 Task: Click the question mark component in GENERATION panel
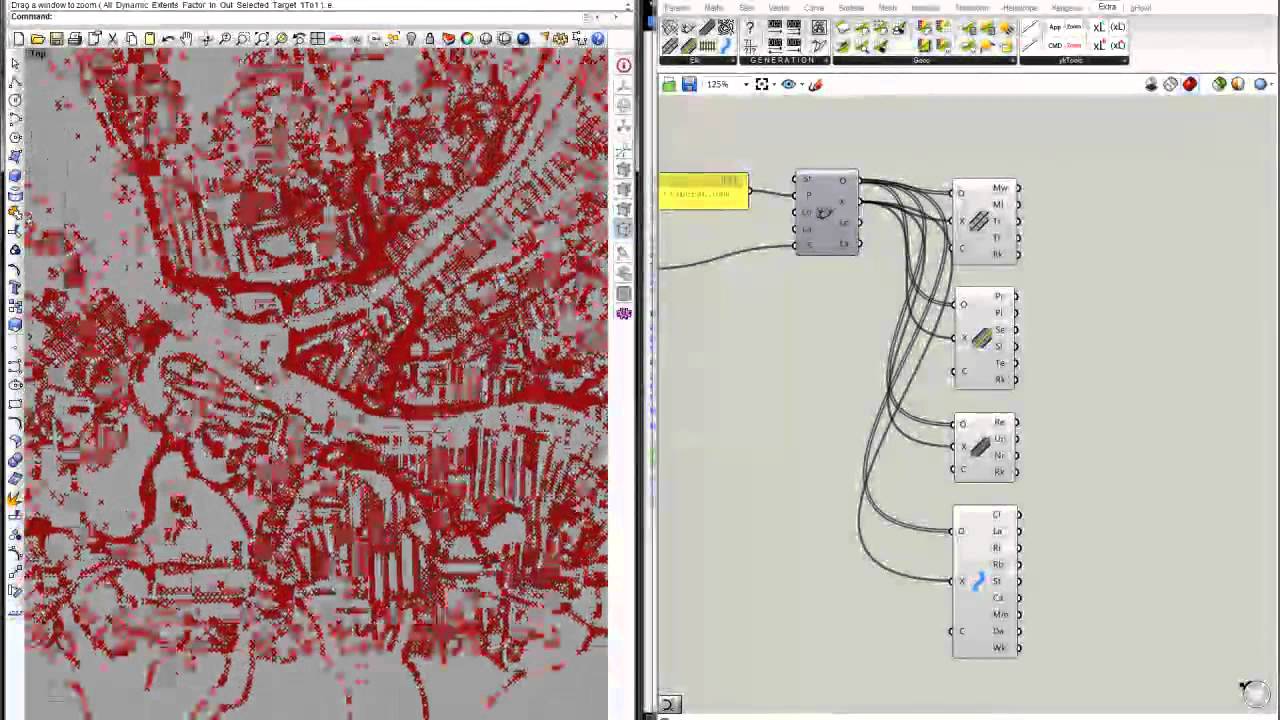pos(750,28)
